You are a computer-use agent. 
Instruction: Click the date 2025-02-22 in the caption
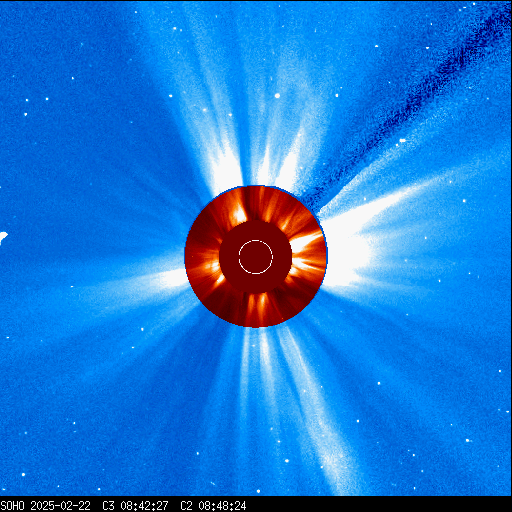pyautogui.click(x=60, y=506)
